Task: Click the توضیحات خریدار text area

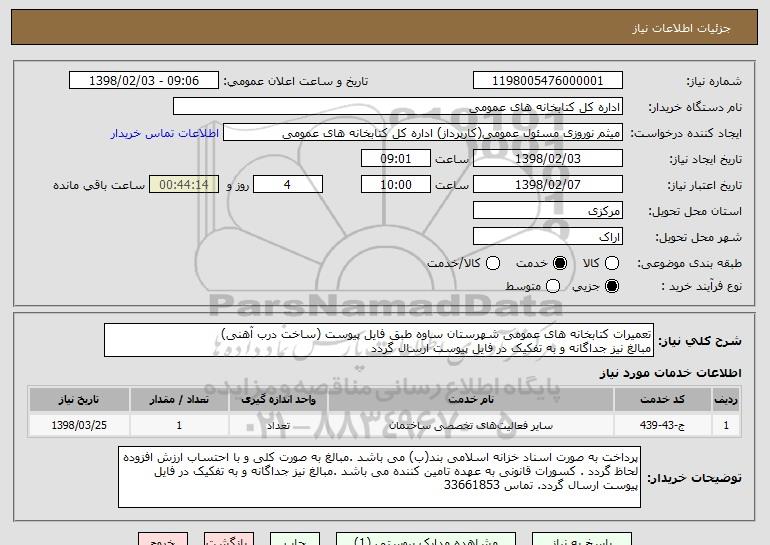Action: [379, 477]
